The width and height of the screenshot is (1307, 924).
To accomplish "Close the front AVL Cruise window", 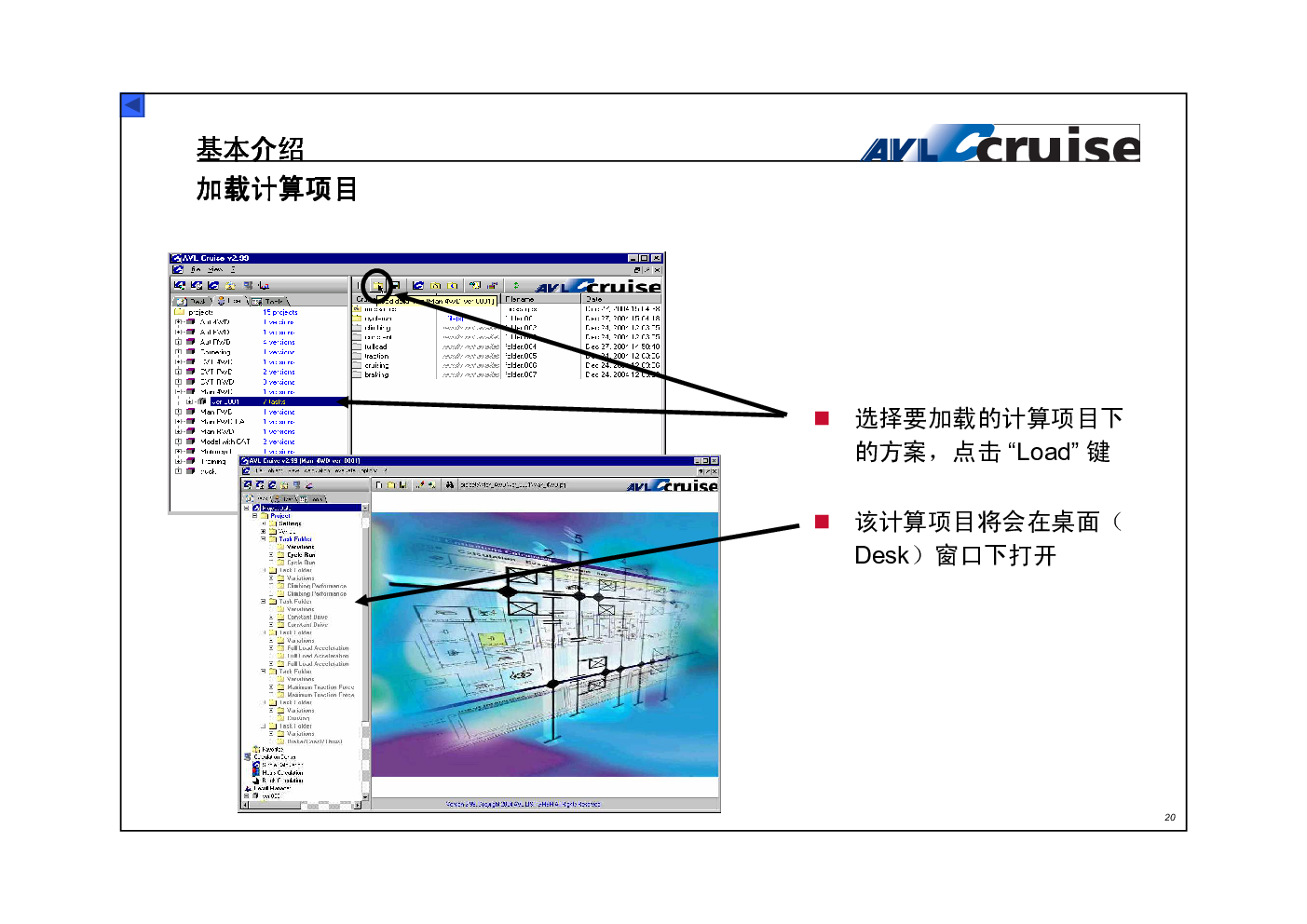I will click(714, 461).
